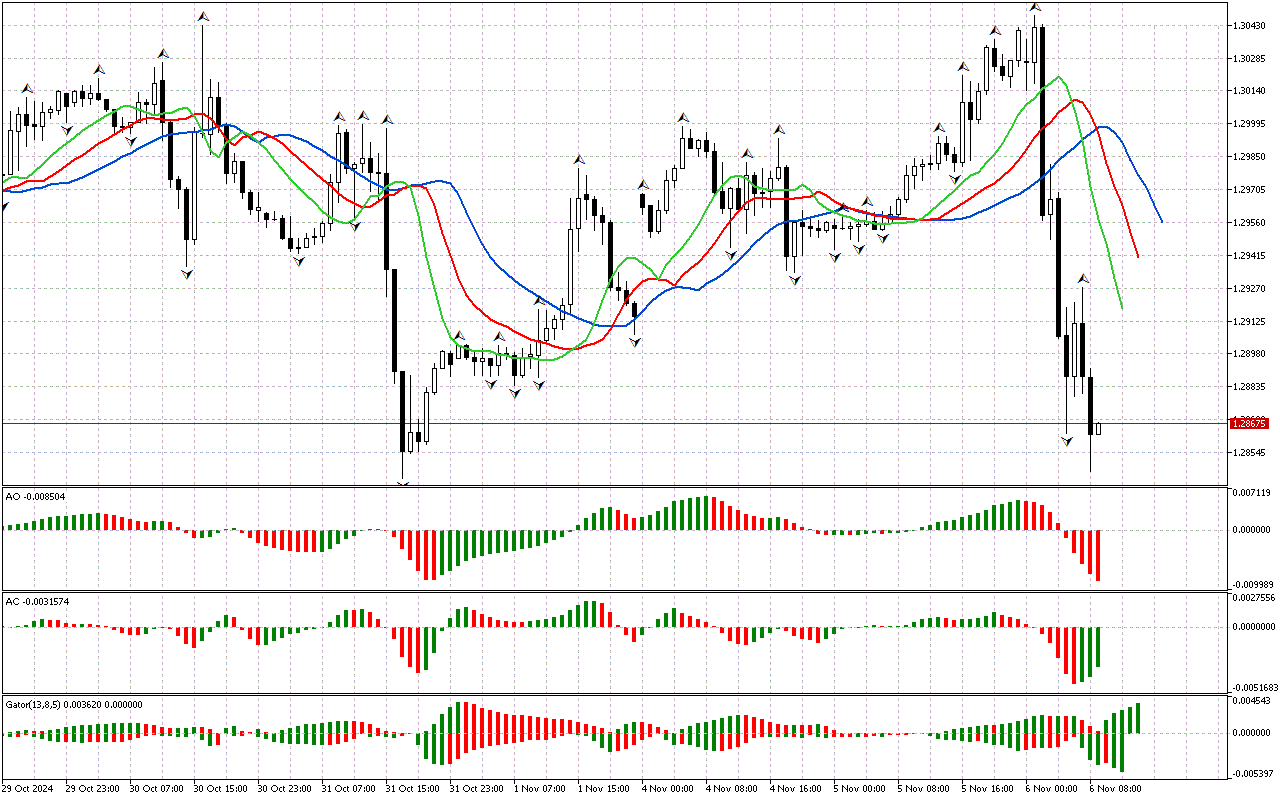Click the 1.29415 price scale label

click(x=1250, y=256)
